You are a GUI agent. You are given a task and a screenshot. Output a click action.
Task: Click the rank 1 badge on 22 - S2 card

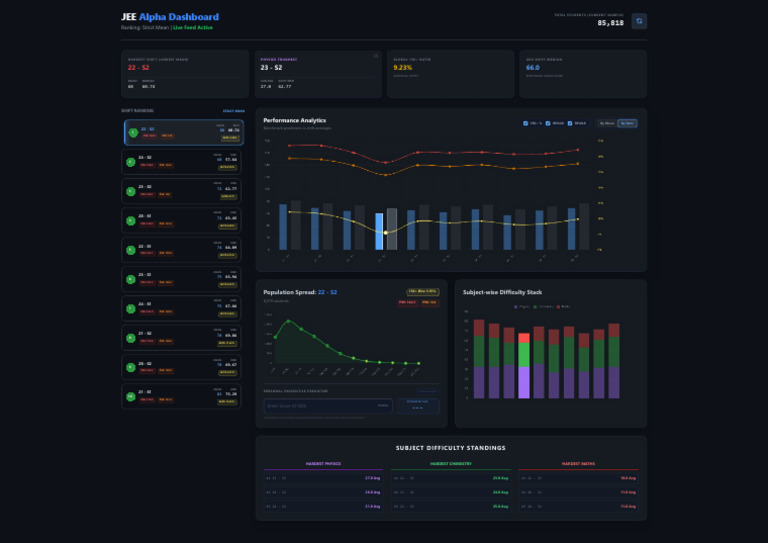coord(133,132)
